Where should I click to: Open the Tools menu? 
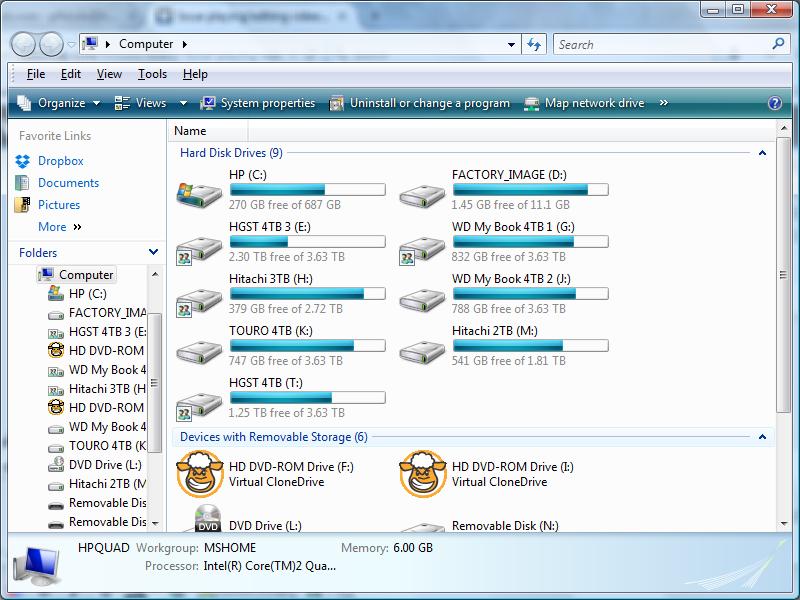point(152,74)
